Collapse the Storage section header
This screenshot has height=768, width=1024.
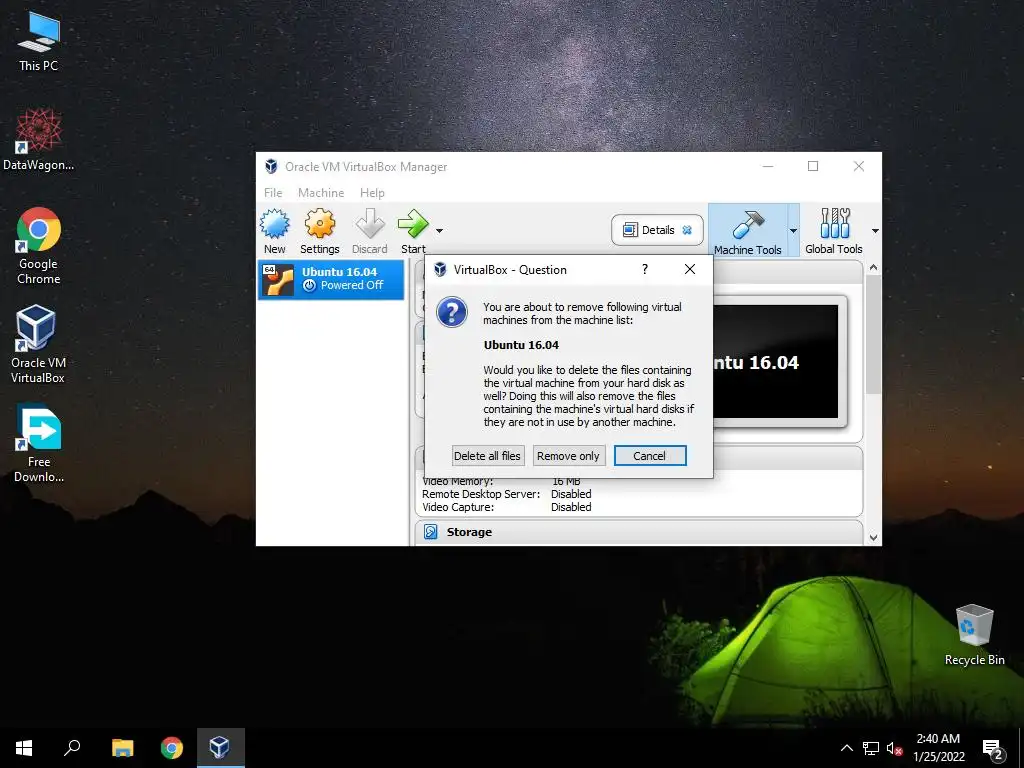639,532
